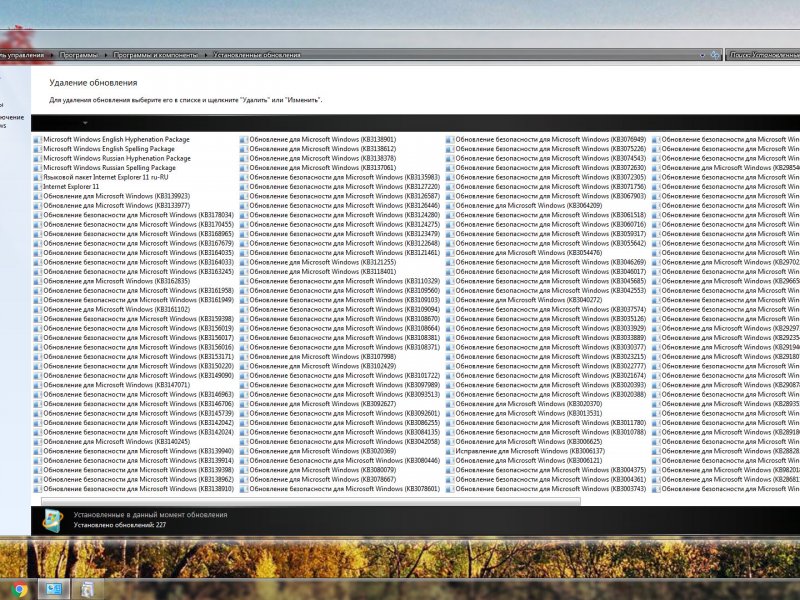
Task: Click the refresh icon in the address bar
Action: point(715,55)
